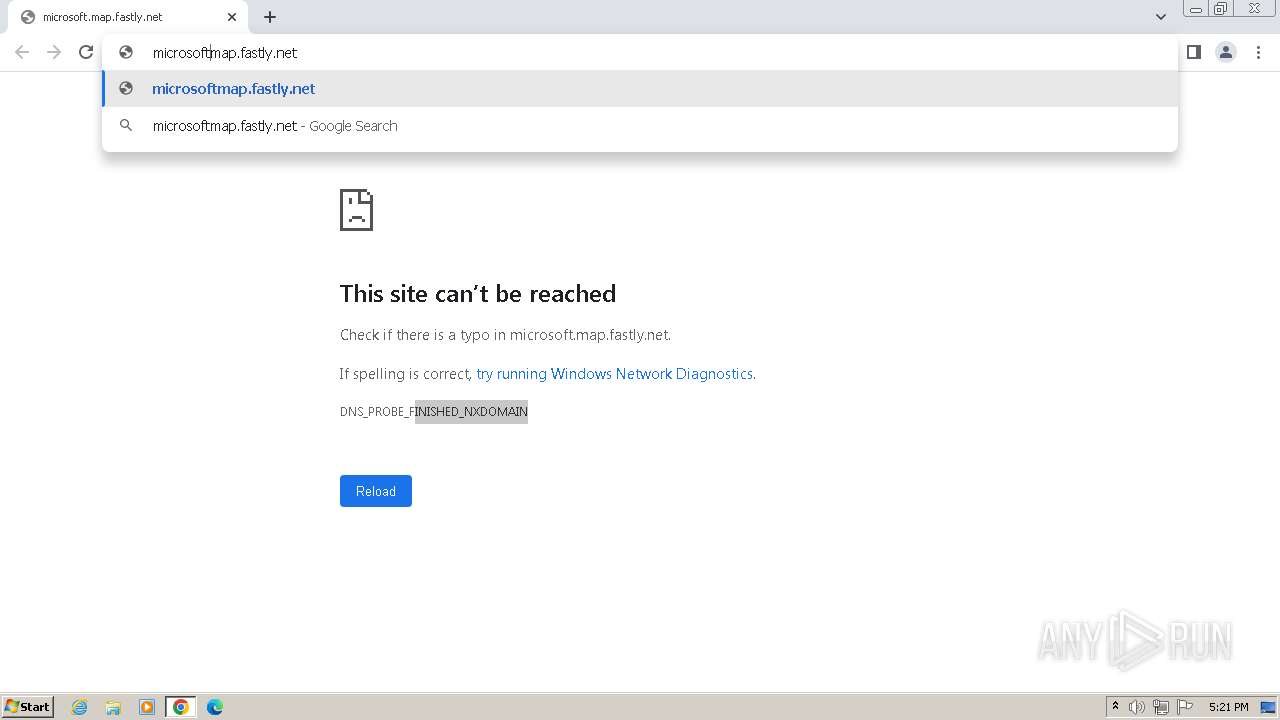Viewport: 1280px width, 720px height.
Task: Click globe icon in first suggestion
Action: click(126, 89)
